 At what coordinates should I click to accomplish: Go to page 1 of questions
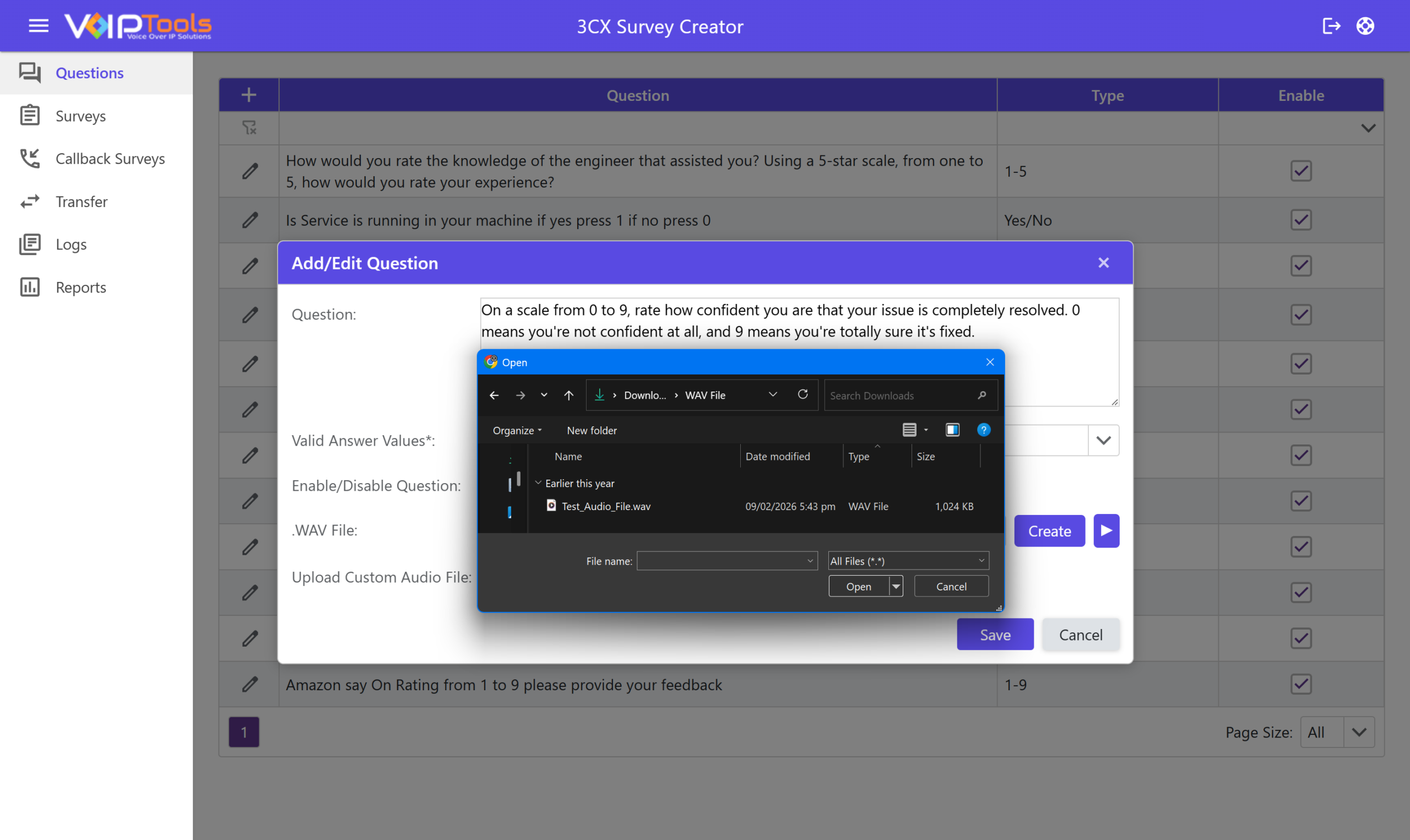244,733
